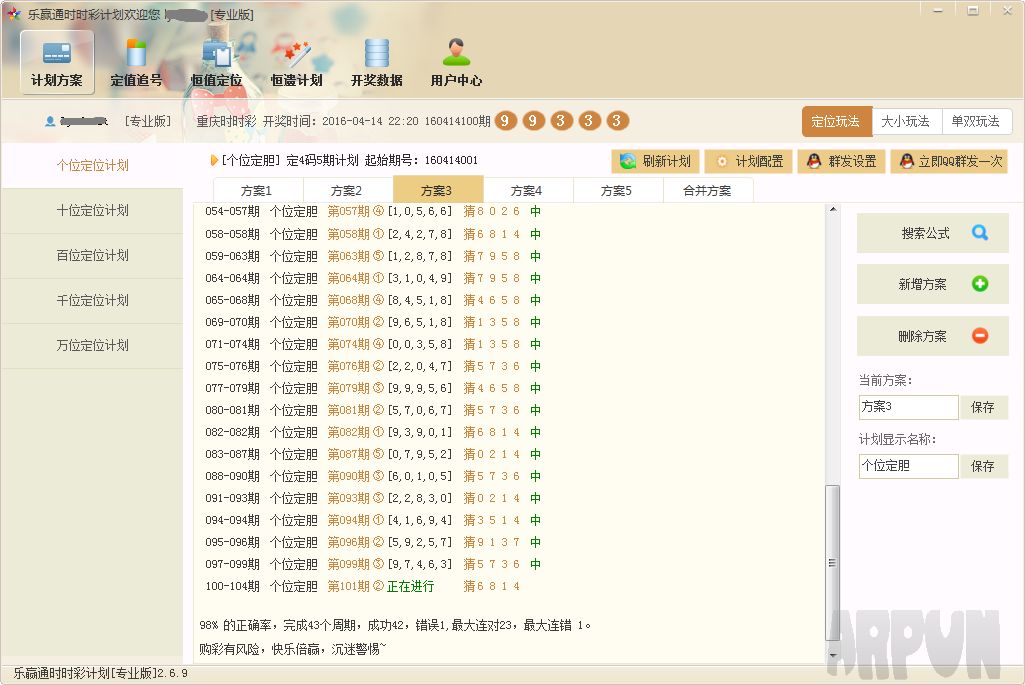Click the gear icon on 计划配置
Screen dimensions: 1025x685
pos(722,161)
